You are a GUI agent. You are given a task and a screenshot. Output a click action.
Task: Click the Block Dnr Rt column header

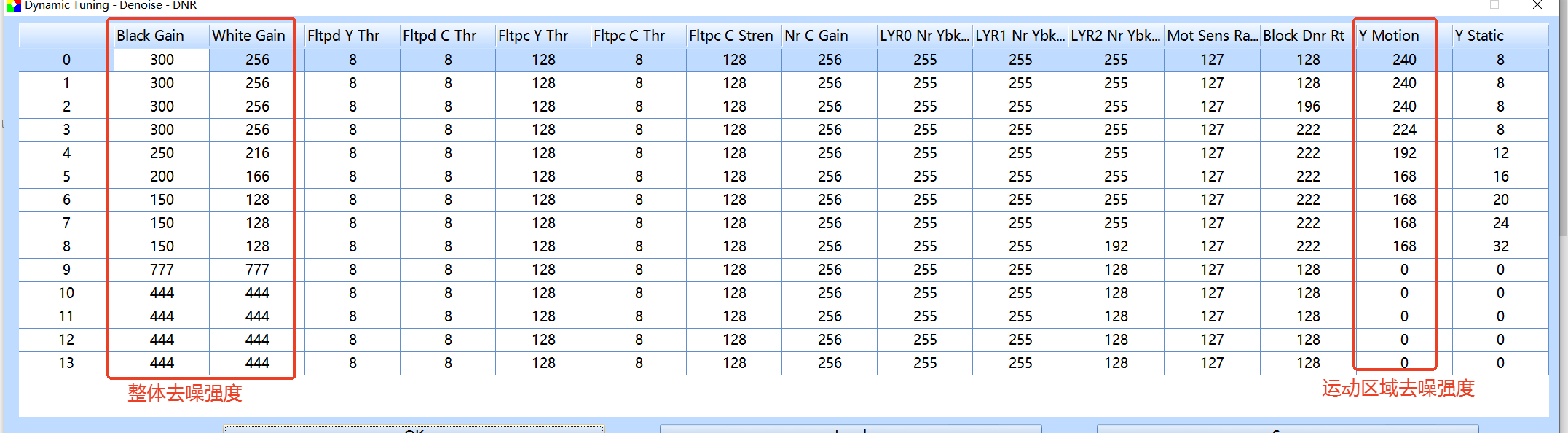[x=1304, y=36]
